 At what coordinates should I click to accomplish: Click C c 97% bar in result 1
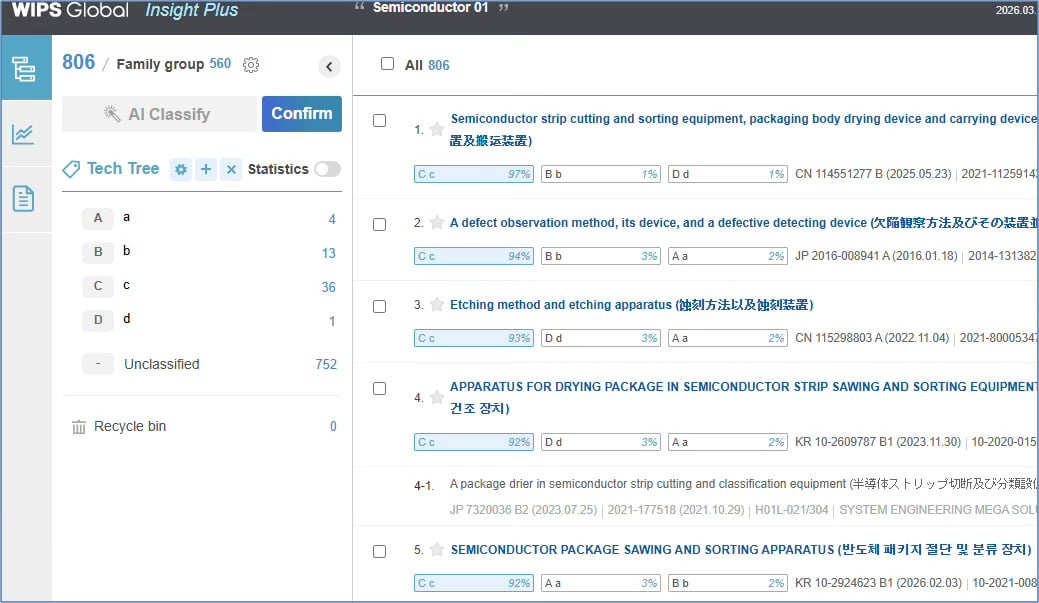474,174
